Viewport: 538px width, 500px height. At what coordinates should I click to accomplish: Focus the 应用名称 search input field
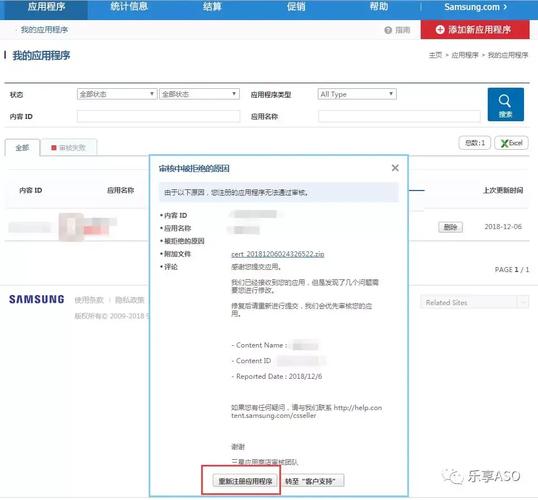click(399, 116)
